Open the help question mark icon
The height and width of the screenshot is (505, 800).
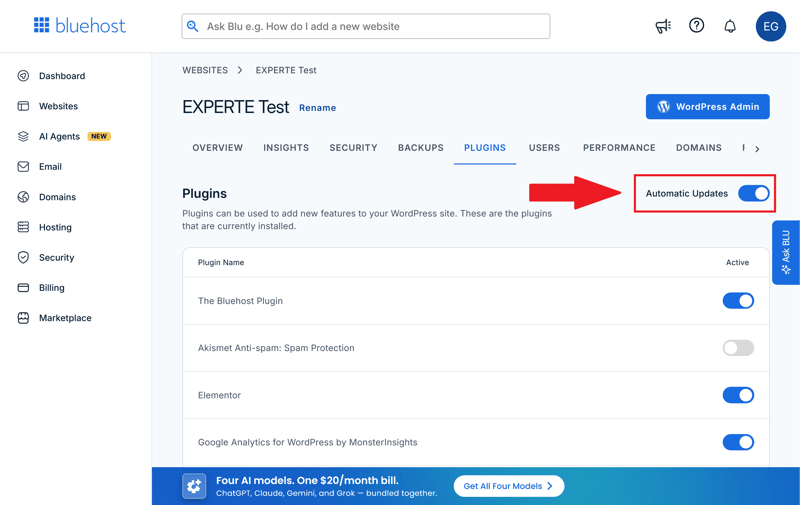click(696, 26)
